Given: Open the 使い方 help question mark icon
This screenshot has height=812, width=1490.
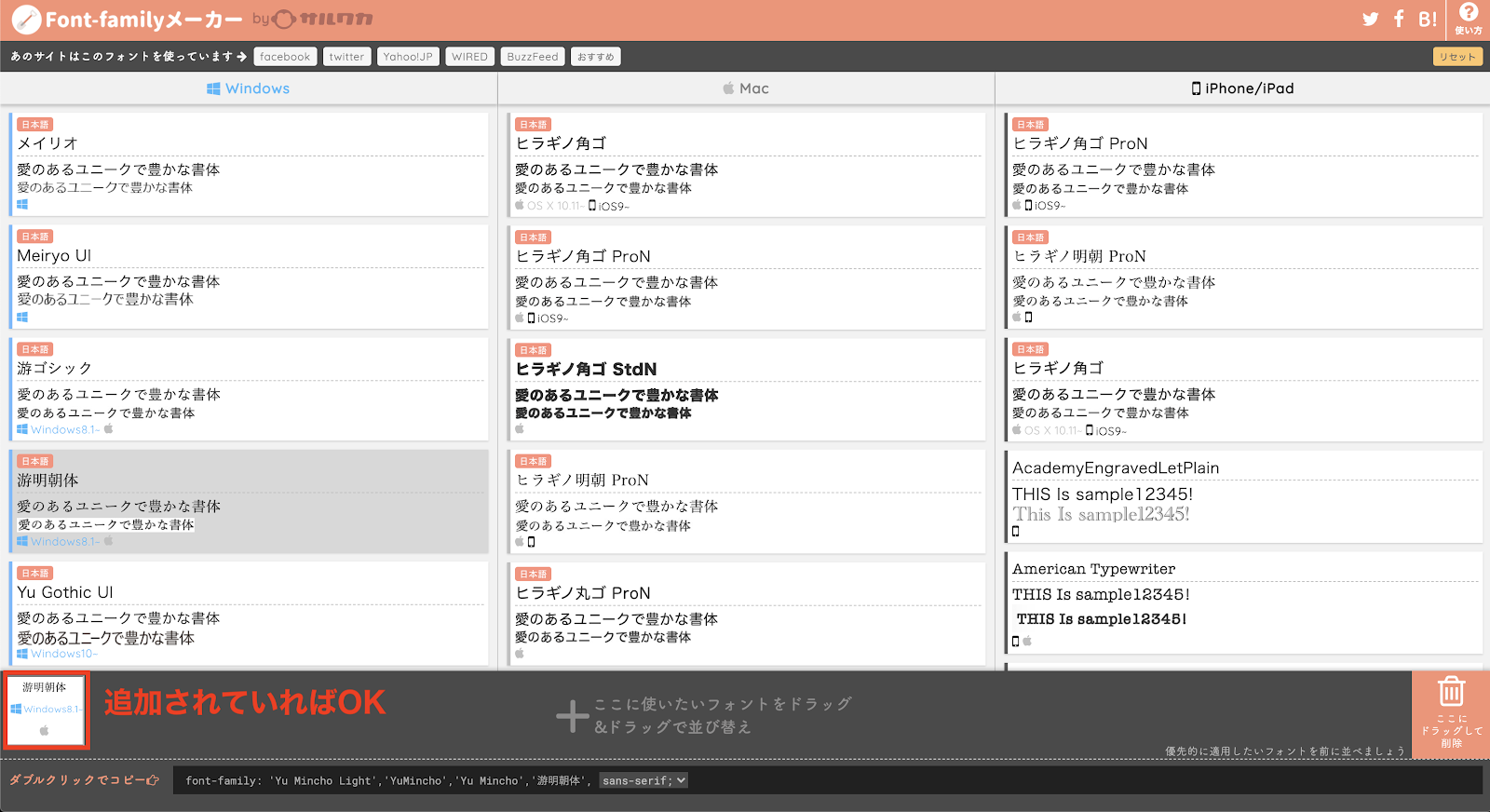Looking at the screenshot, I should pos(1469,13).
